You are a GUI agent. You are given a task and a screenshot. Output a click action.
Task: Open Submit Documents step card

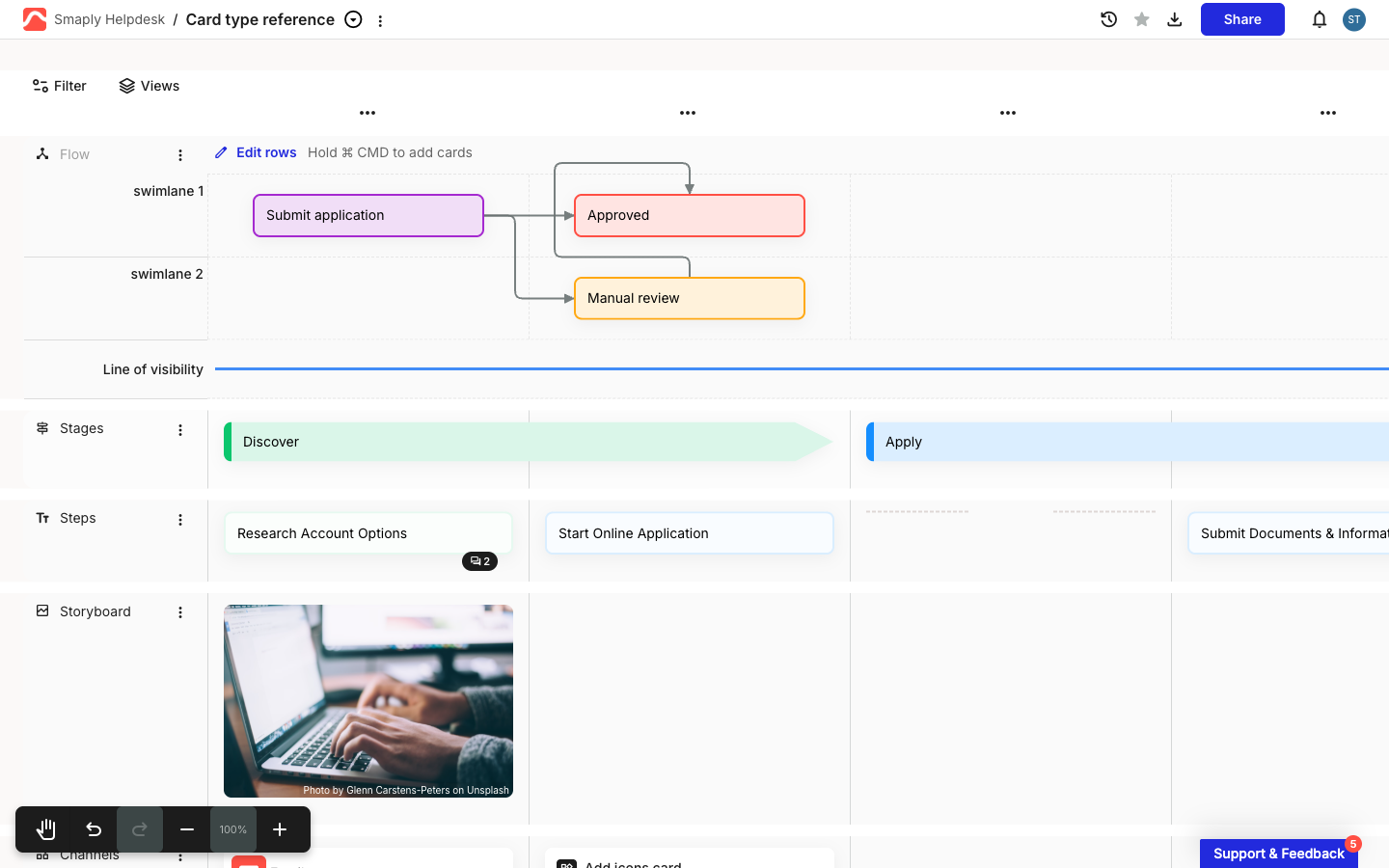point(1289,533)
